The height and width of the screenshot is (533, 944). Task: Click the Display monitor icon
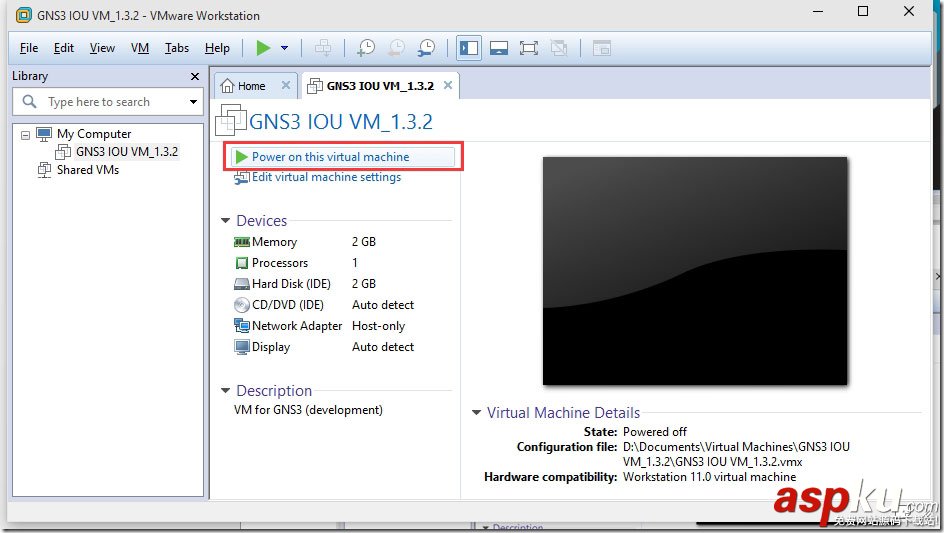[x=241, y=348]
